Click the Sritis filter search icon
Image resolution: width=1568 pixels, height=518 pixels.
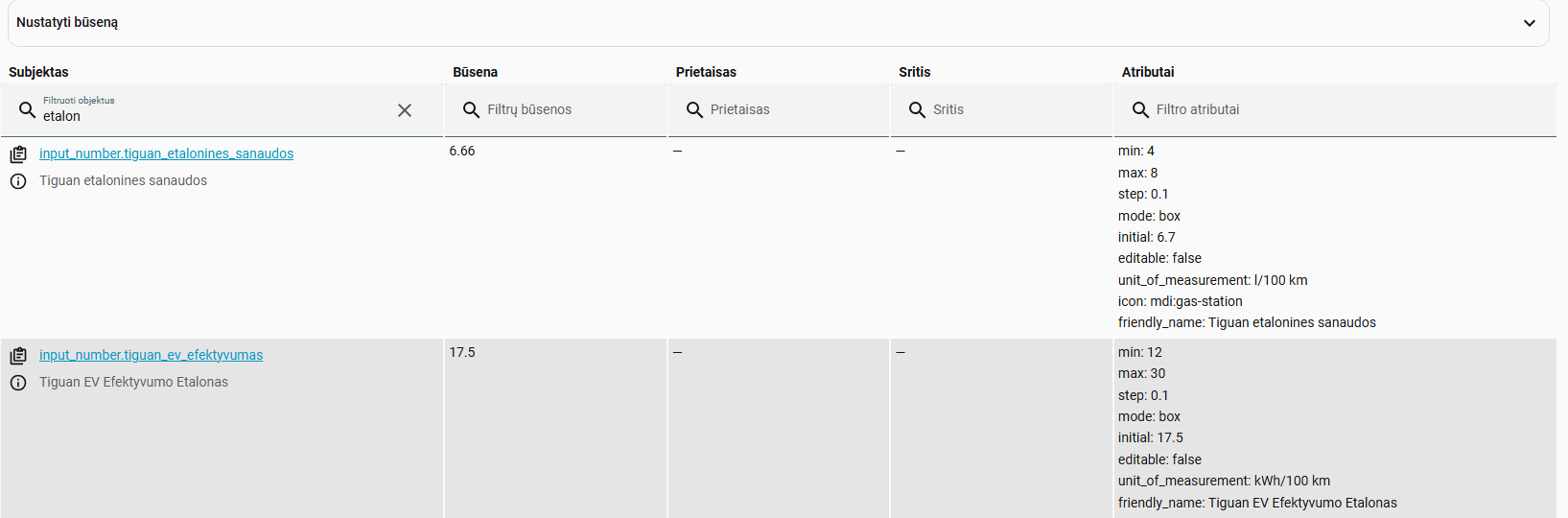click(x=917, y=109)
